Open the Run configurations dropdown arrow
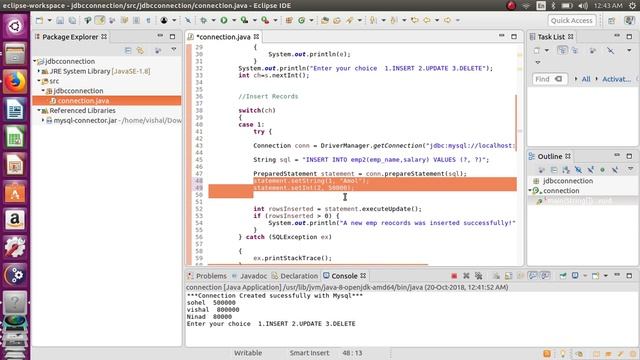 (234, 20)
